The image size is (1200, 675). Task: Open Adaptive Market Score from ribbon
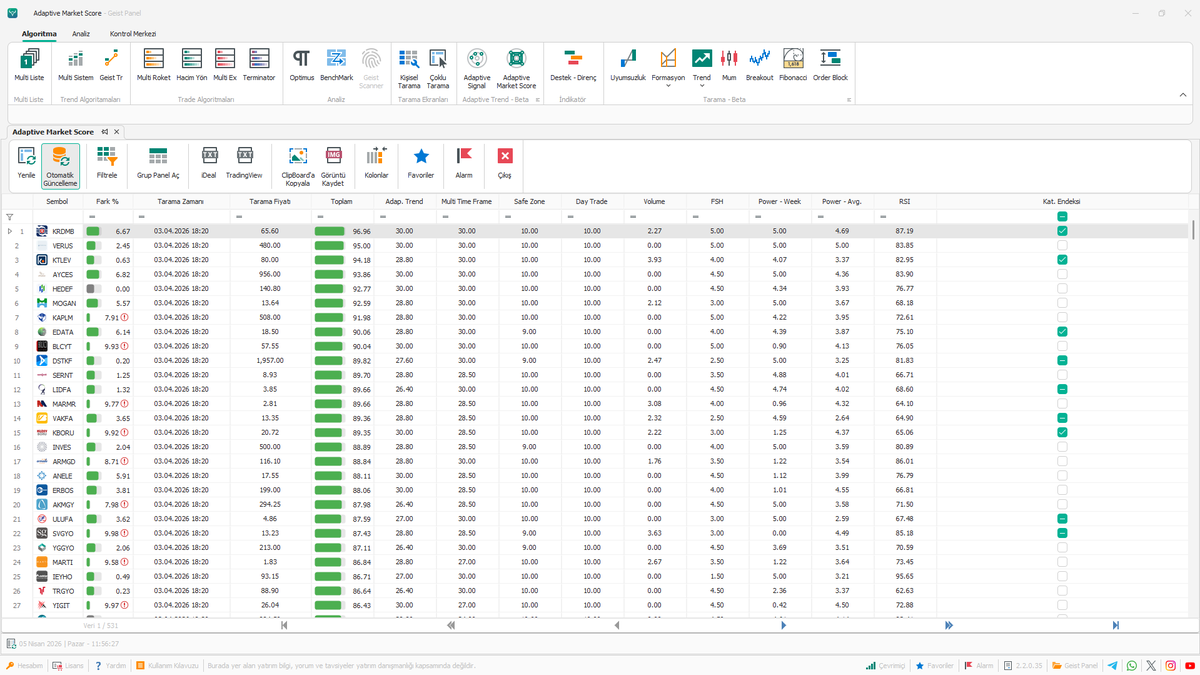coord(516,68)
